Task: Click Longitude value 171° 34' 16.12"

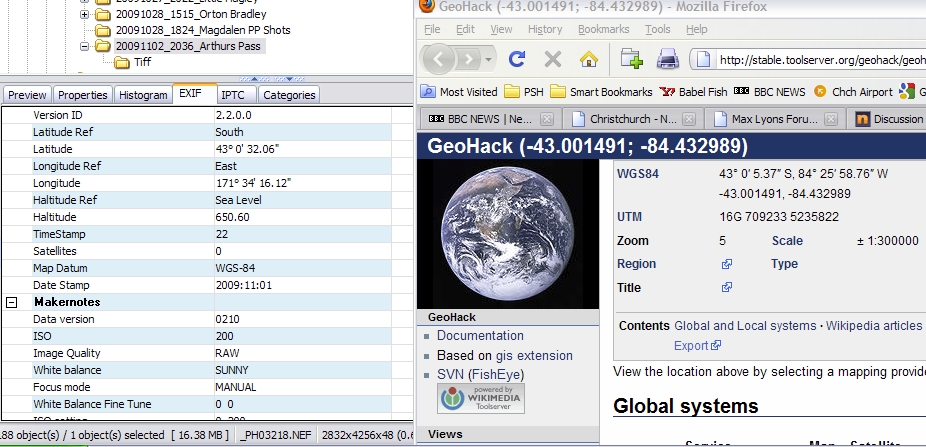Action: [253, 183]
